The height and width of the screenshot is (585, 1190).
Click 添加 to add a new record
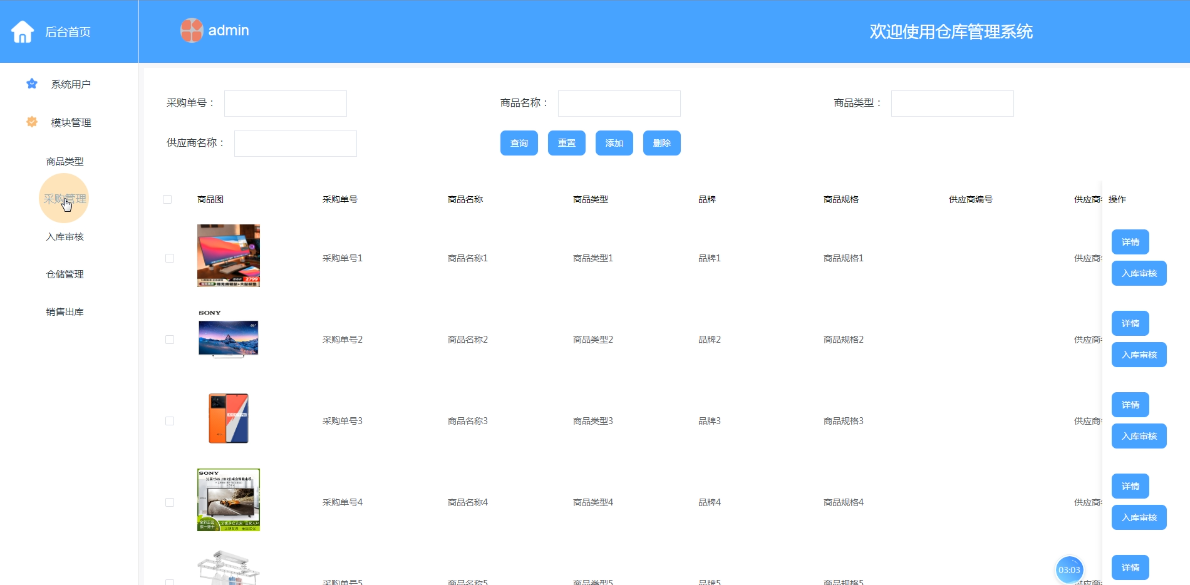tap(614, 143)
